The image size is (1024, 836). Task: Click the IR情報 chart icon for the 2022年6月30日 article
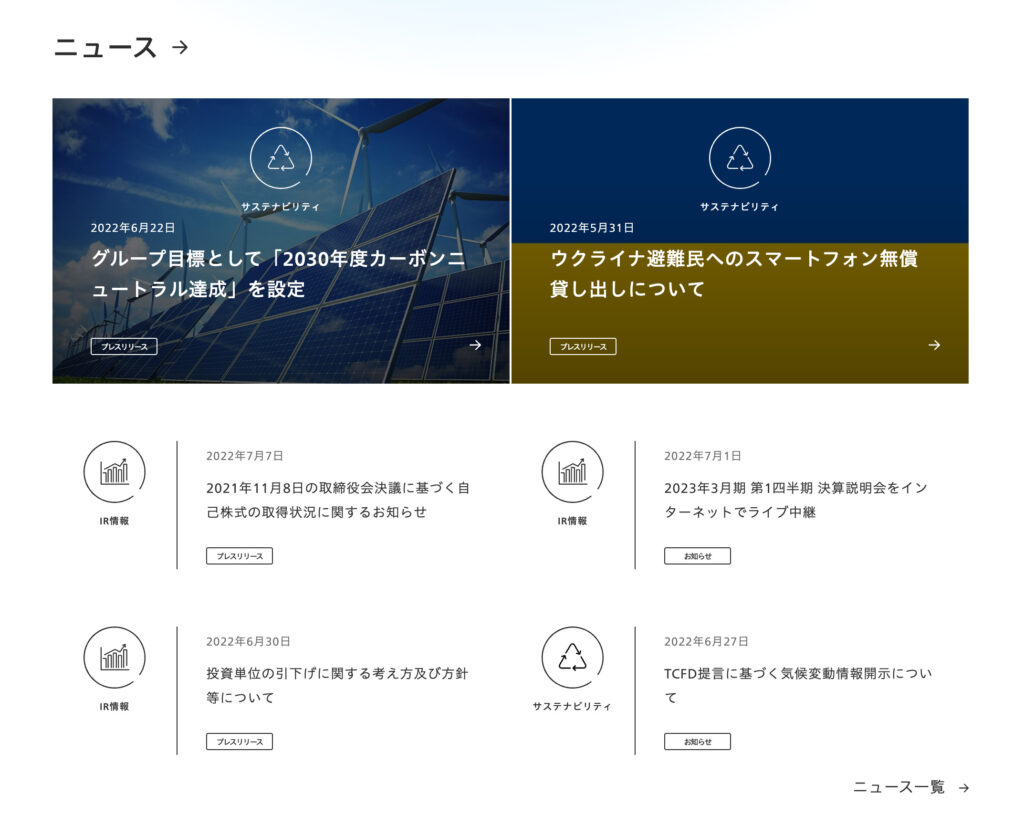114,658
